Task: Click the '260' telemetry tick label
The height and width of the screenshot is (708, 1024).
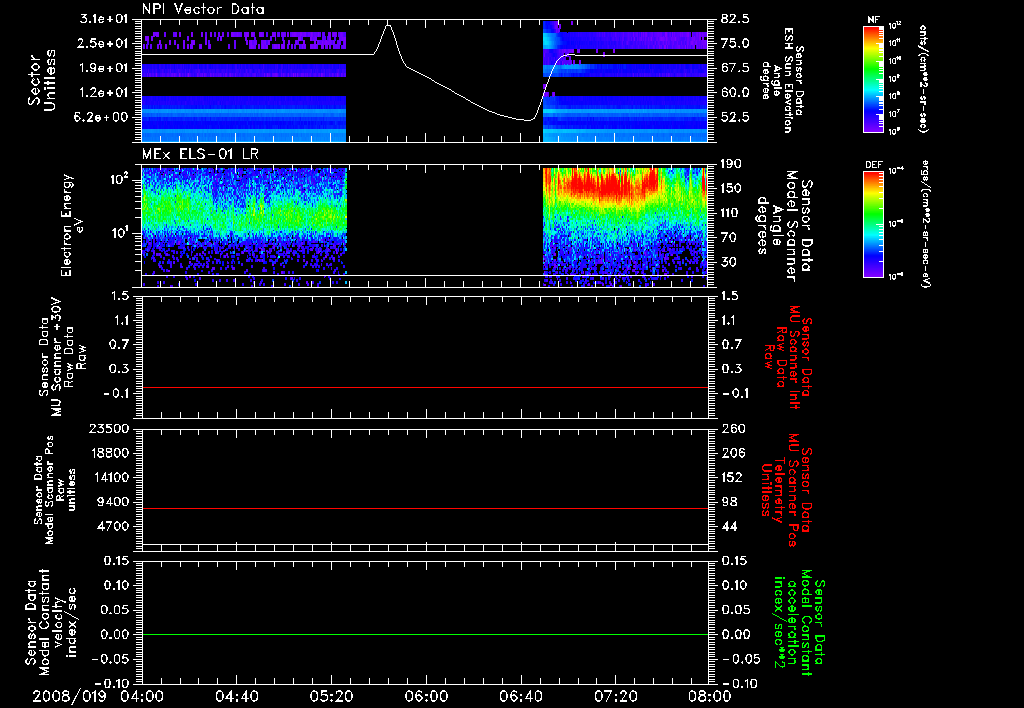Action: tap(732, 429)
